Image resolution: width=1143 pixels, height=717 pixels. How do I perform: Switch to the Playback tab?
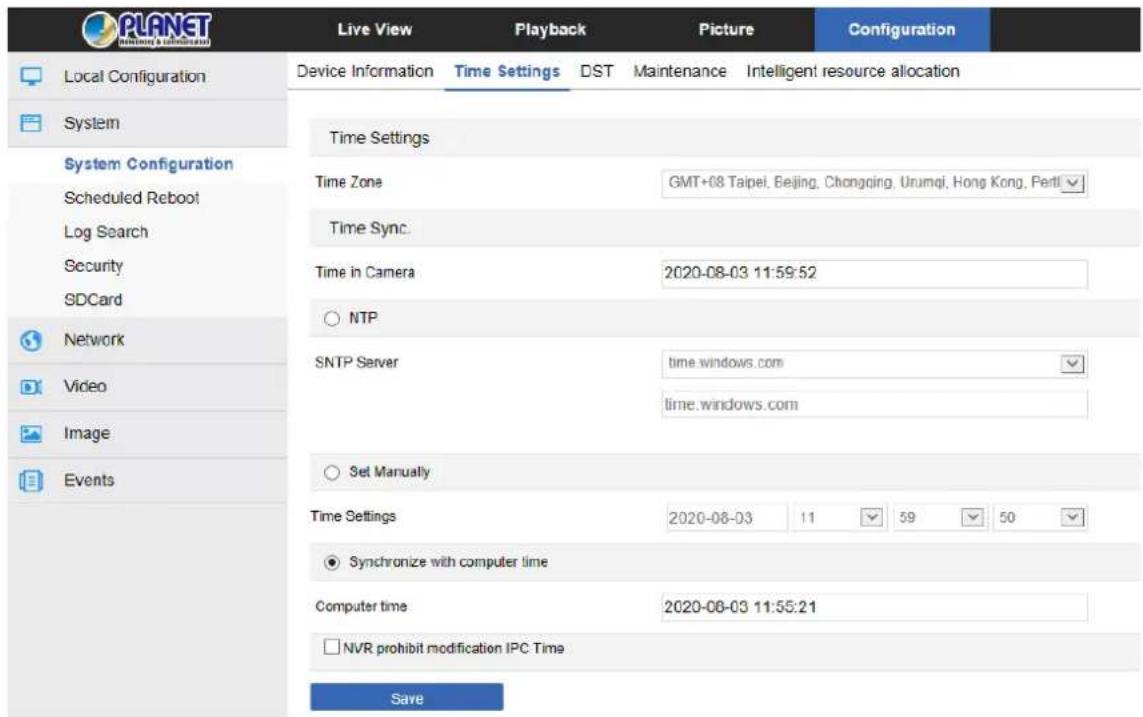point(550,29)
